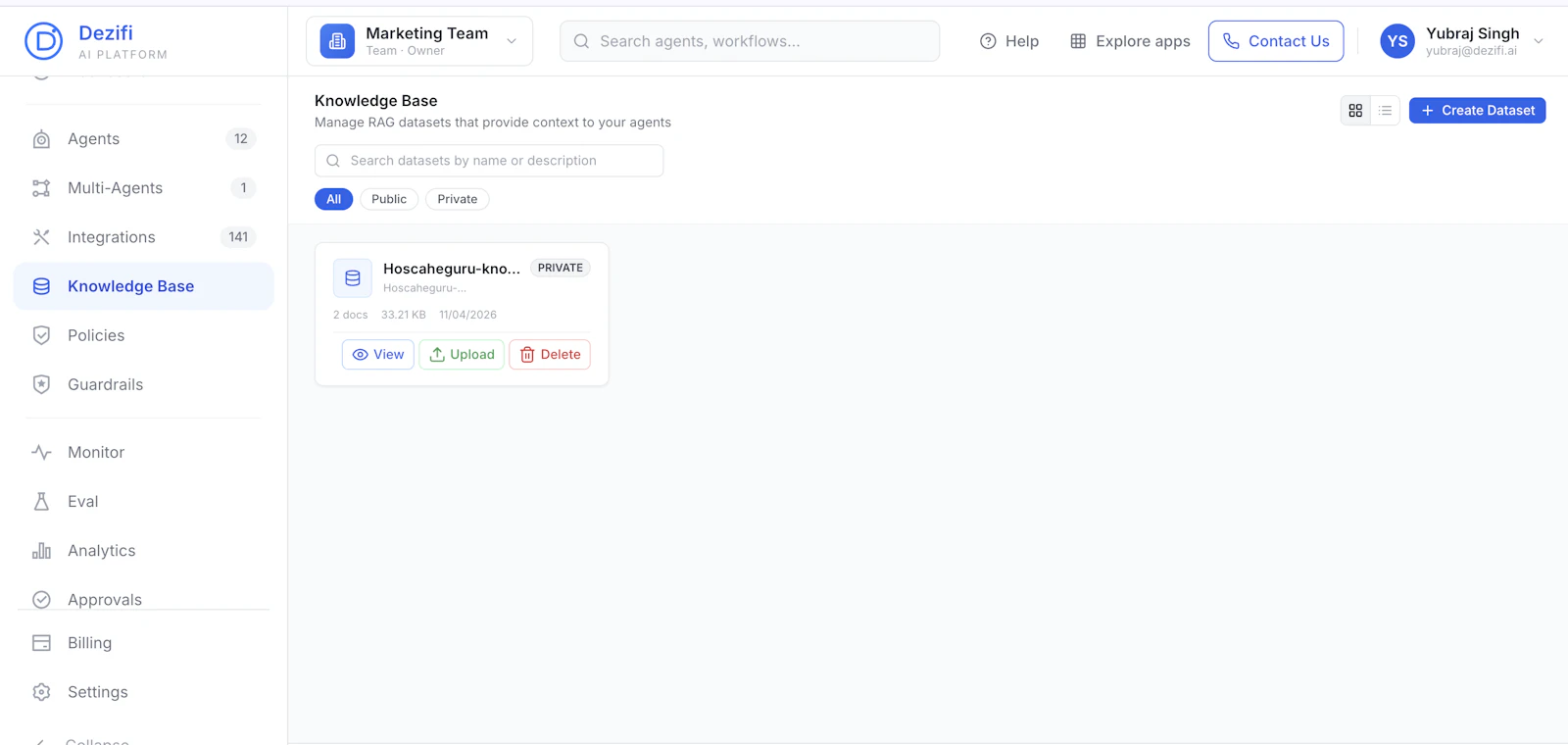The width and height of the screenshot is (1568, 745).
Task: Click the Integrations count badge 141
Action: pyautogui.click(x=238, y=237)
